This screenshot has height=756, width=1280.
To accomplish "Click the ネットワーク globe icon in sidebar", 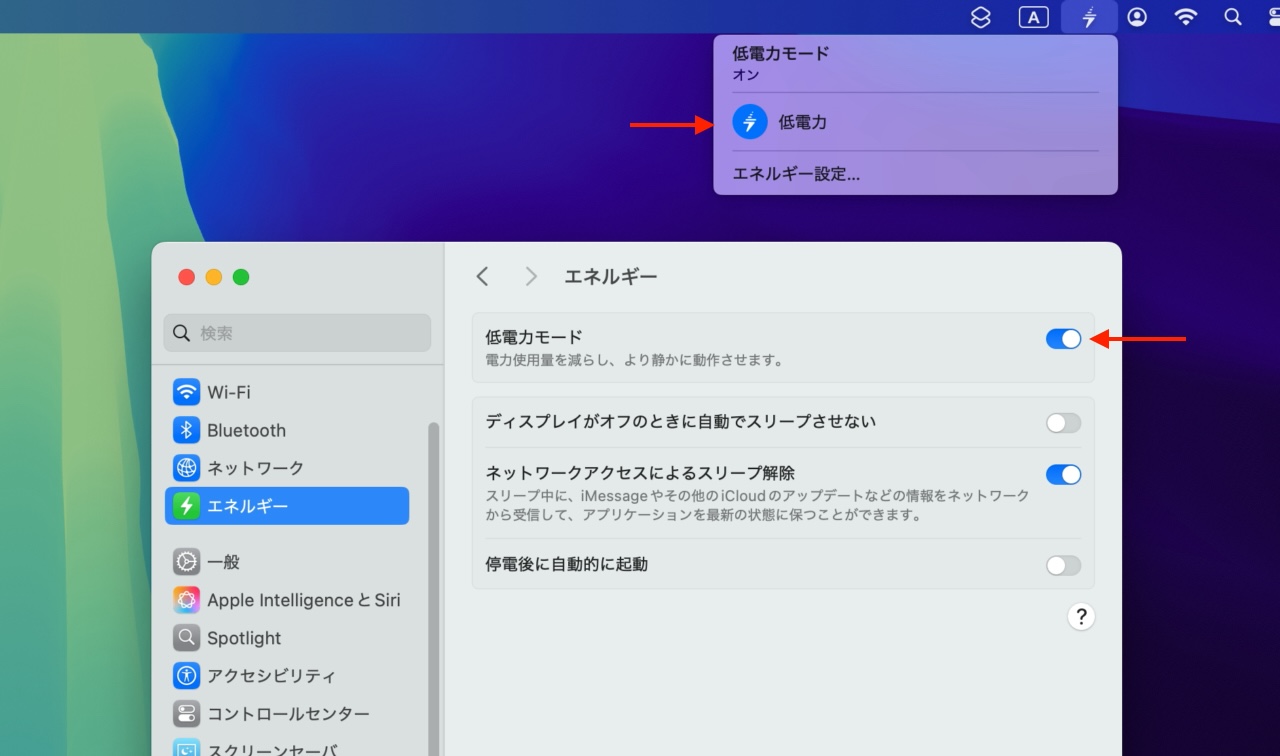I will coord(186,468).
